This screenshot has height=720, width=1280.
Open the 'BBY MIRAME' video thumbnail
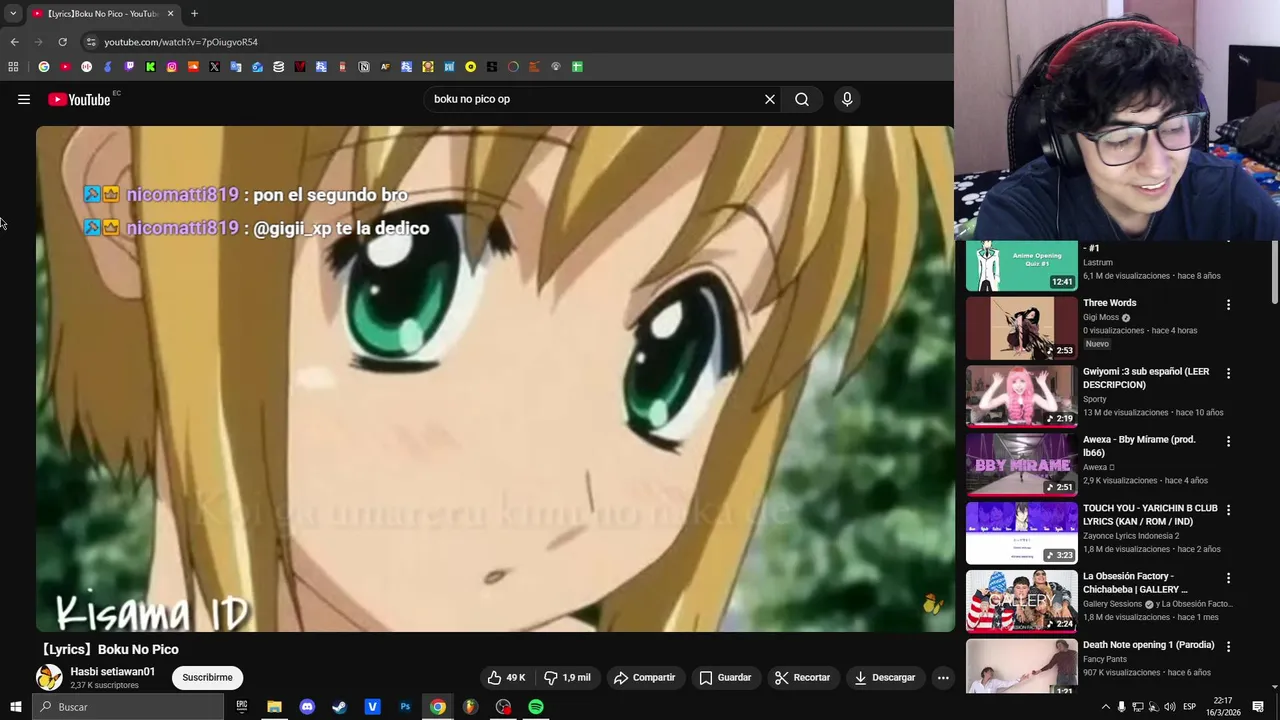[x=1021, y=465]
